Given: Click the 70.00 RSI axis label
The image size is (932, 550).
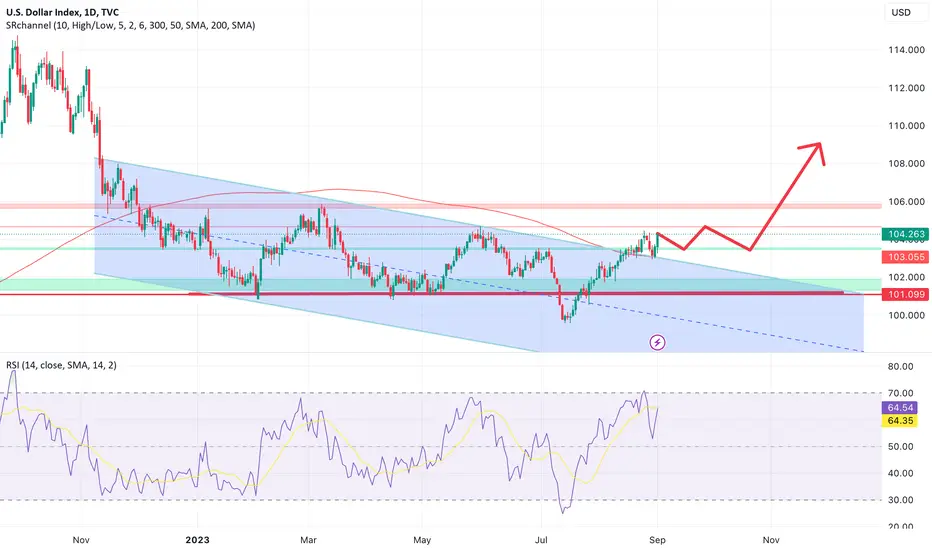Looking at the screenshot, I should 900,393.
